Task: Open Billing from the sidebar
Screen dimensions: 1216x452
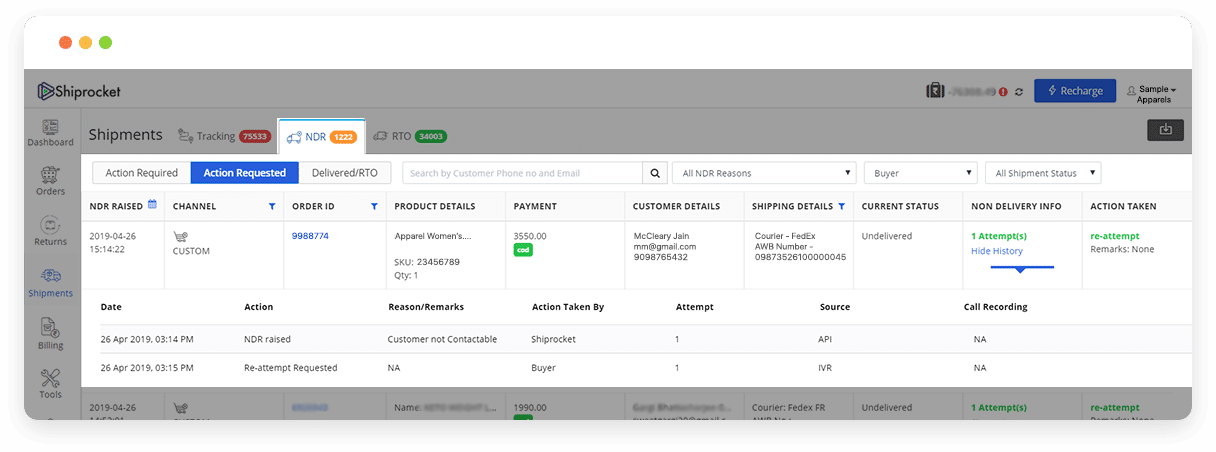Action: tap(50, 334)
